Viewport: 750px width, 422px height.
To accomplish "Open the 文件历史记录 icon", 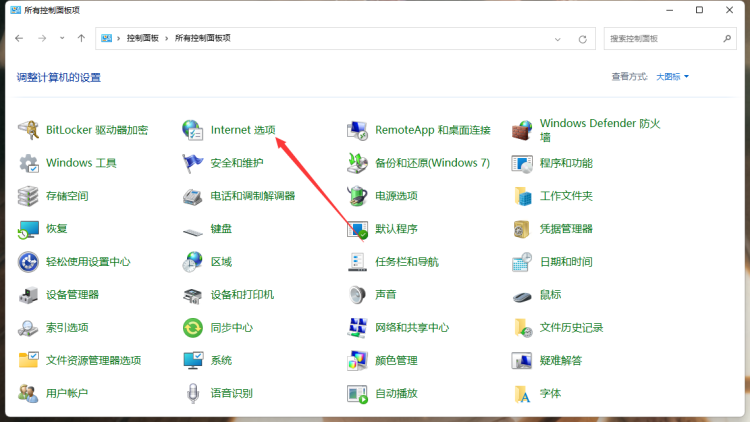I will point(522,328).
